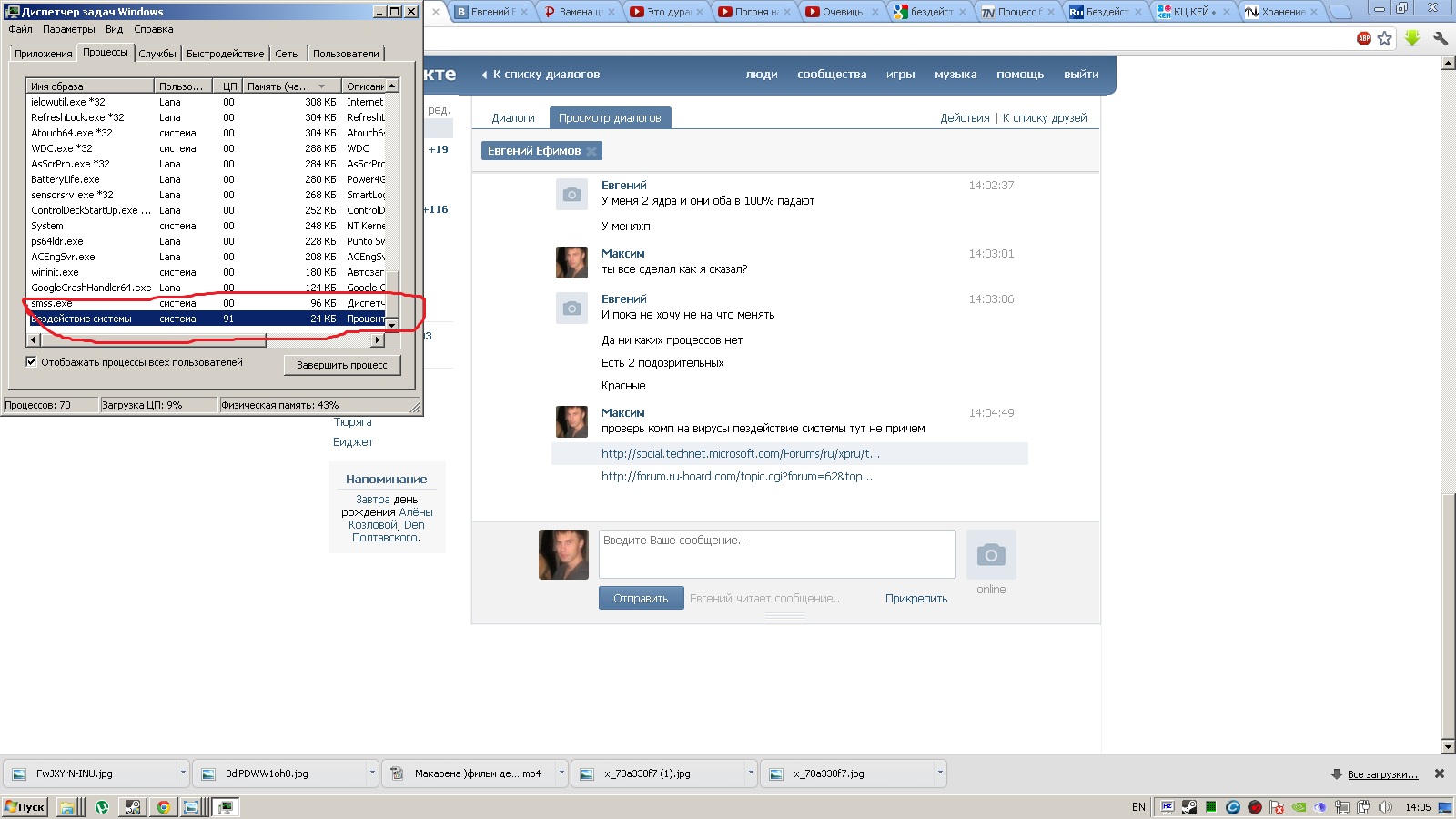Click the red round tray icon
This screenshot has width=1456, height=819.
tap(1255, 807)
